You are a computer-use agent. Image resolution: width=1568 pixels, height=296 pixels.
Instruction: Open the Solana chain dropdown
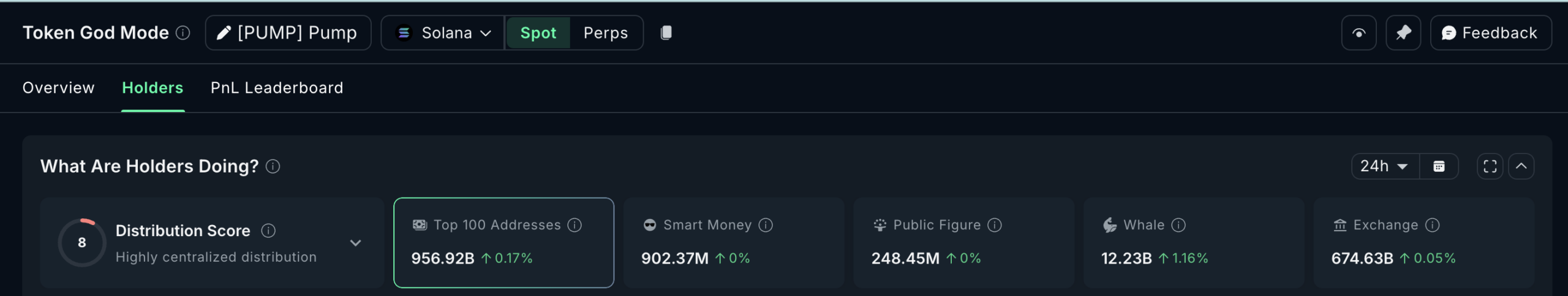(443, 32)
